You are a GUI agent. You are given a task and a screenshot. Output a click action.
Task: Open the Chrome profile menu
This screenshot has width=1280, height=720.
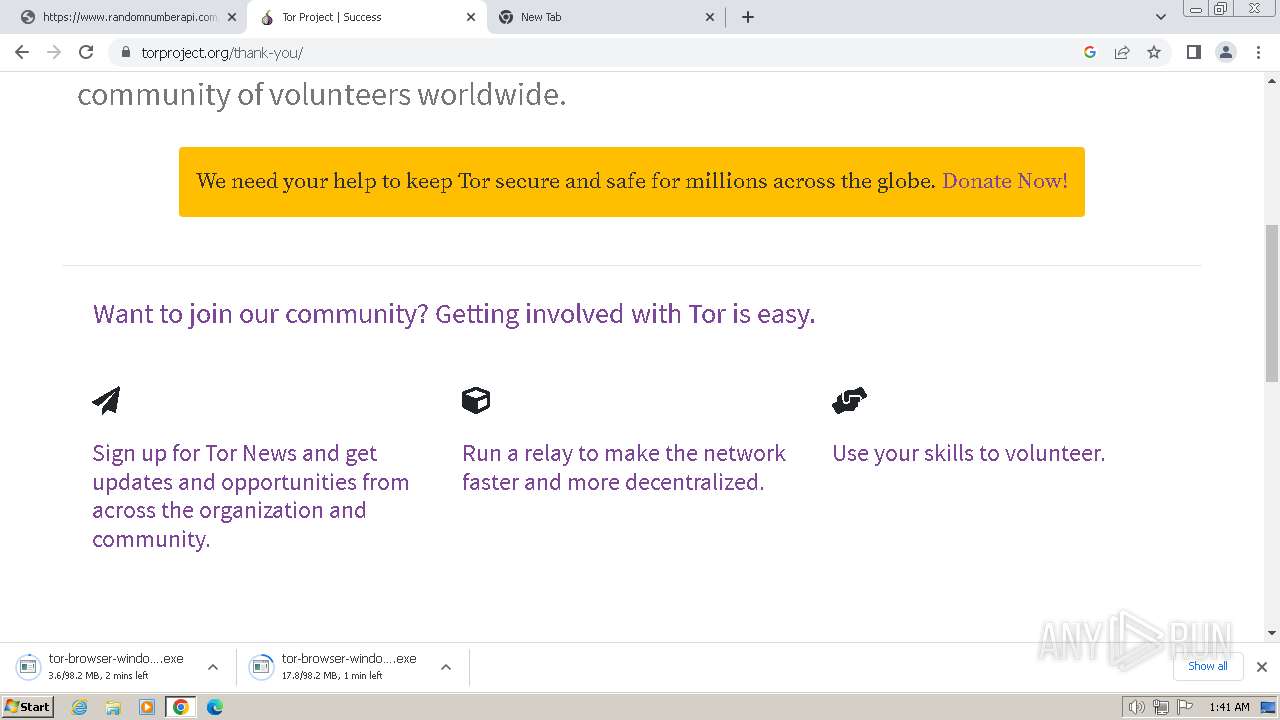(x=1226, y=52)
